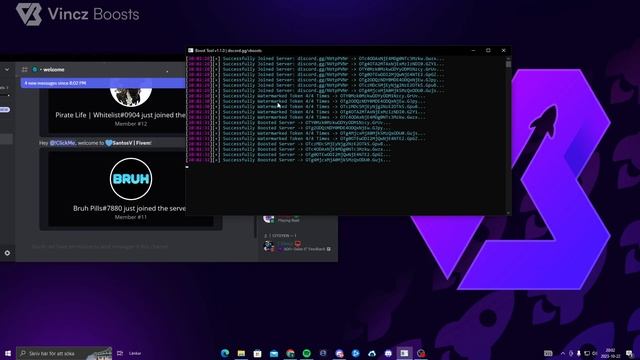Open the Mail app taskbar icon

pyautogui.click(x=274, y=353)
